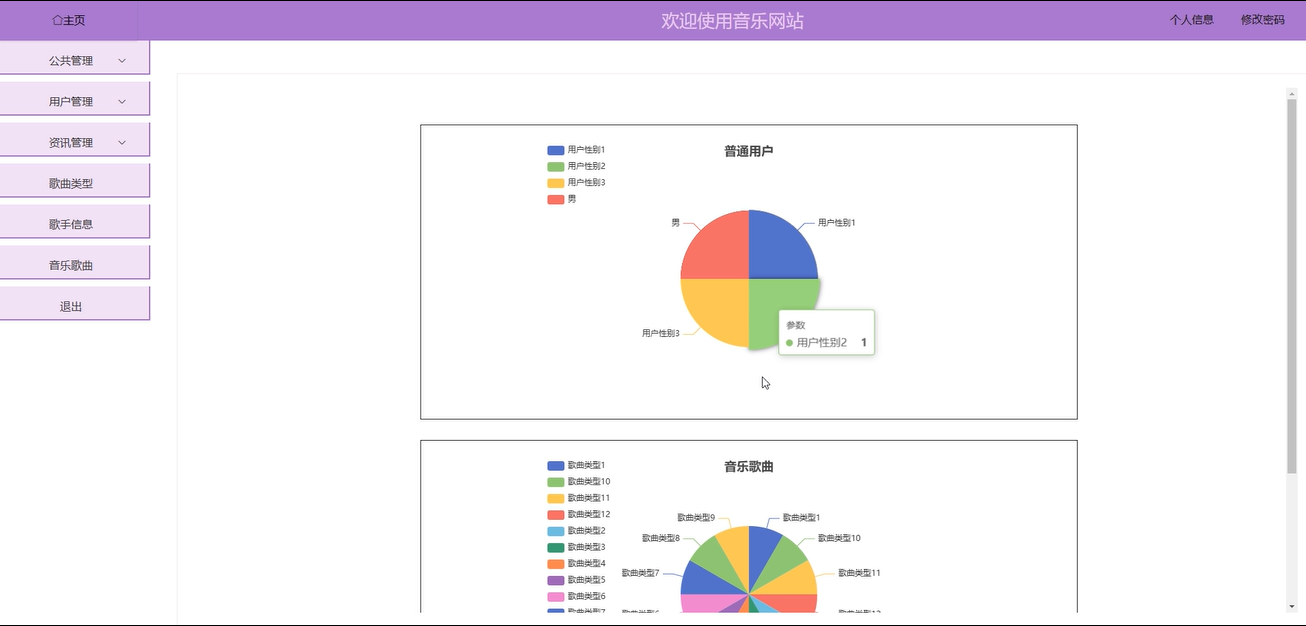This screenshot has height=626, width=1306.
Task: Open 个人信息 in the top bar
Action: coord(1192,19)
